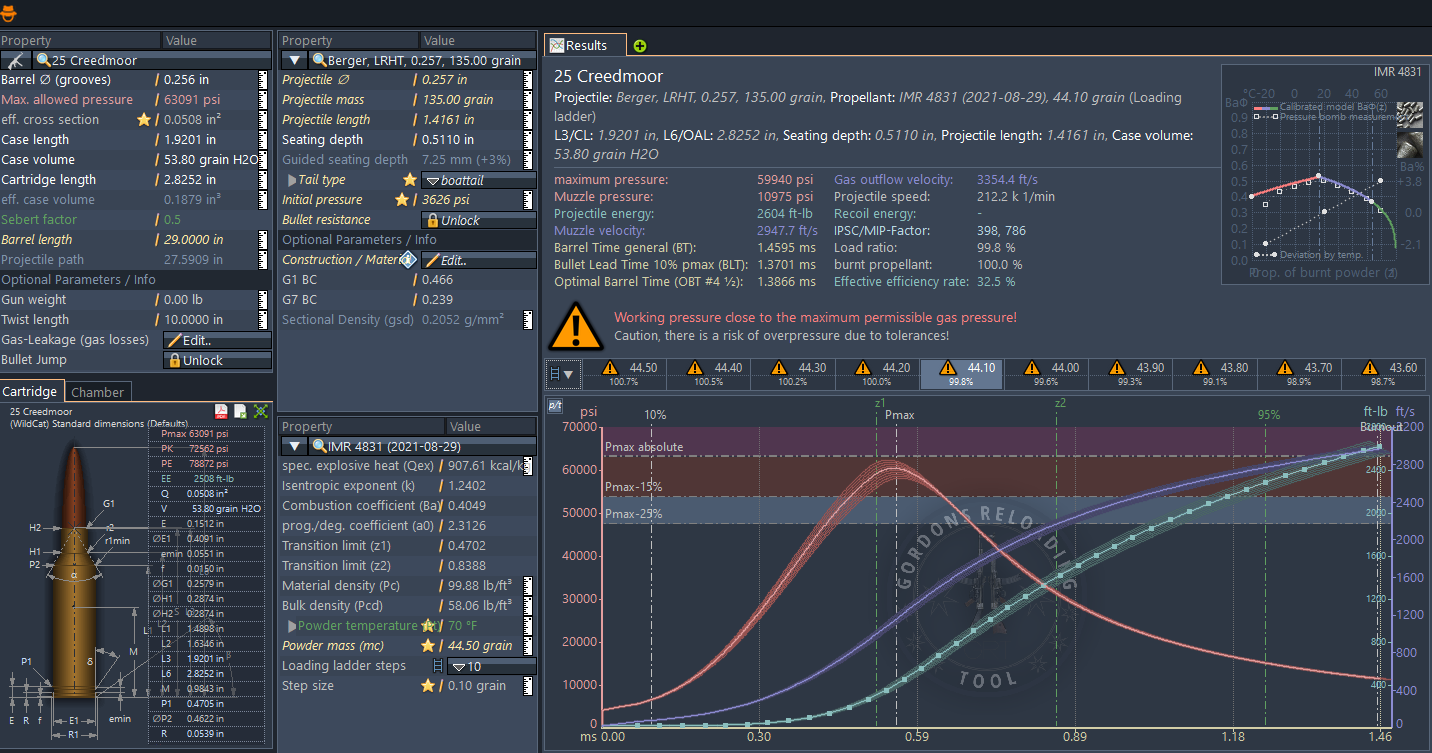Select the 43.60 grain ladder step
This screenshot has height=753, width=1432.
coord(1384,374)
